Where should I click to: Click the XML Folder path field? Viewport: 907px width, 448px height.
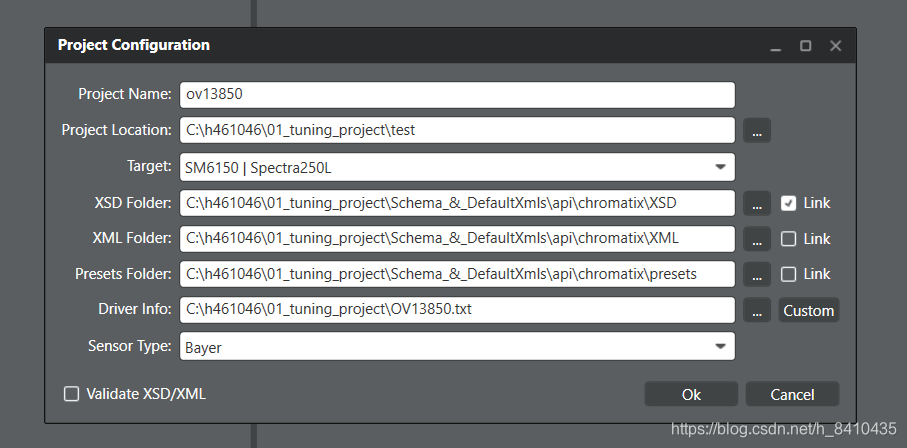457,238
